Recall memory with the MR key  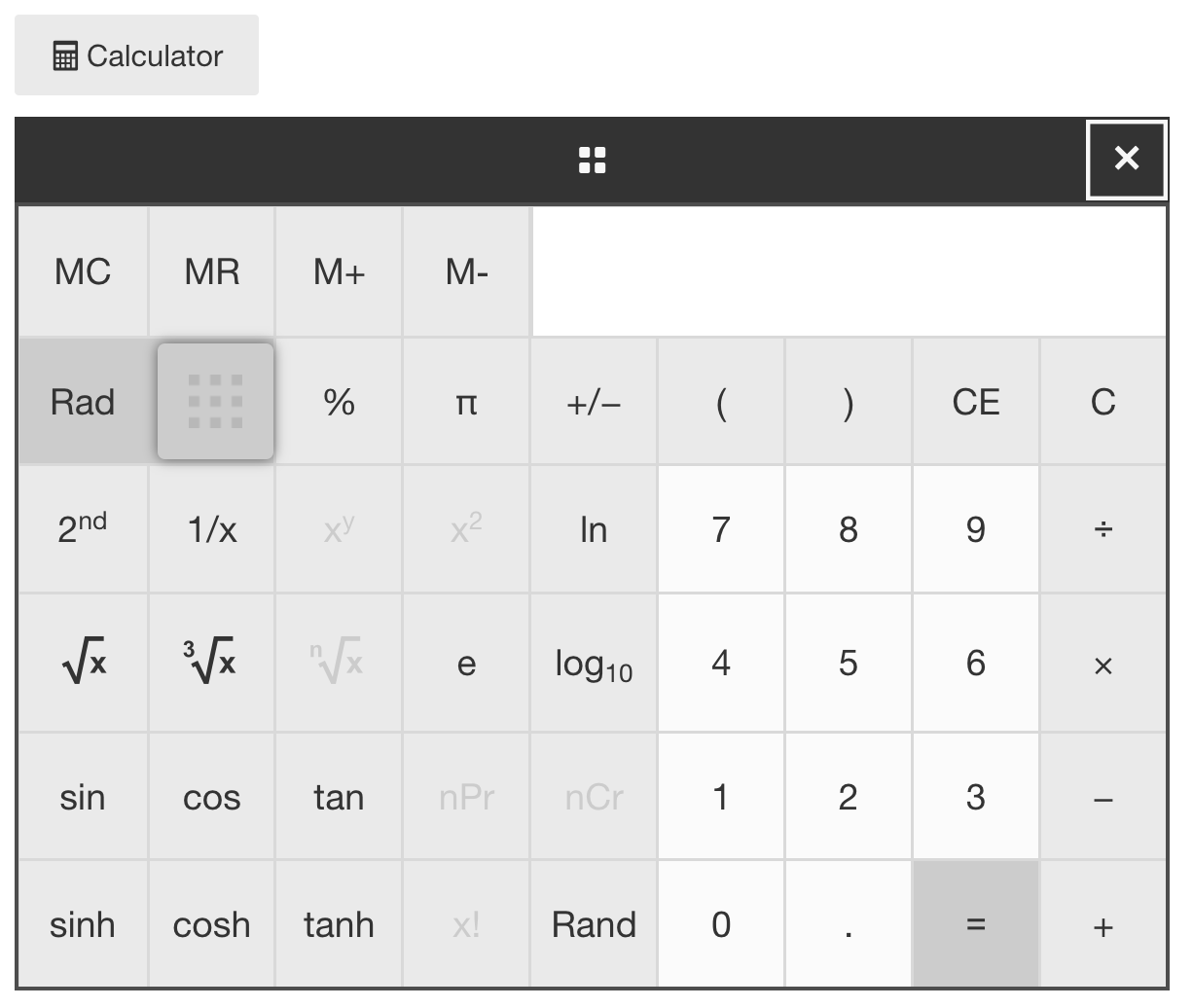point(211,271)
